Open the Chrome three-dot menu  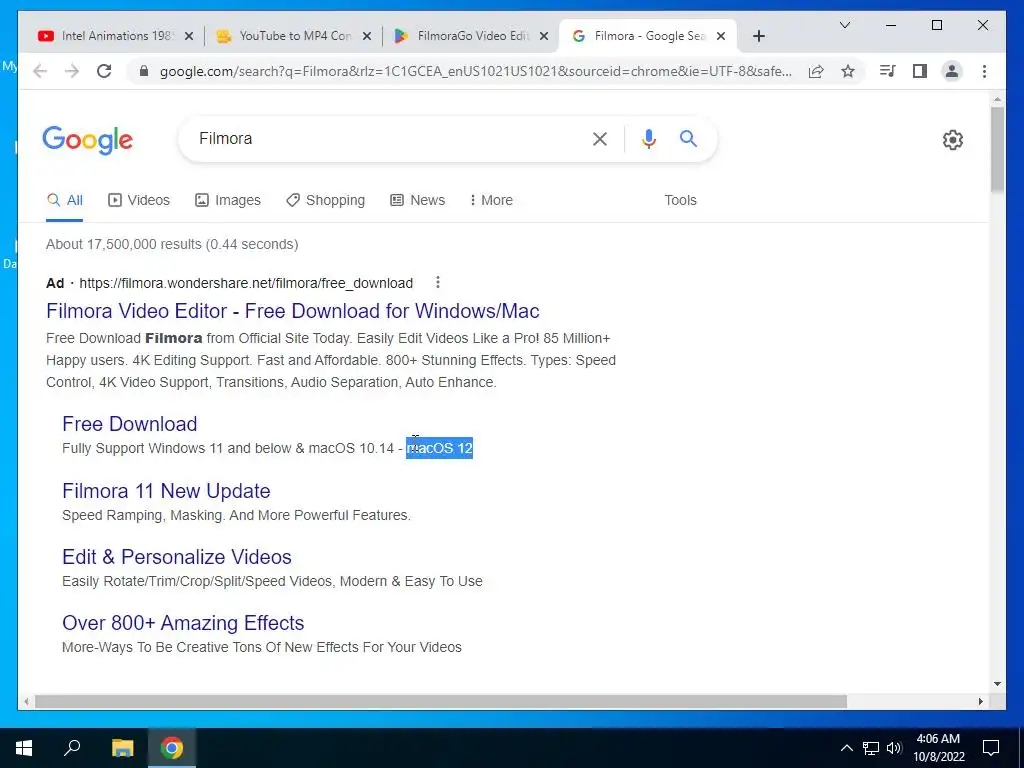tap(984, 71)
